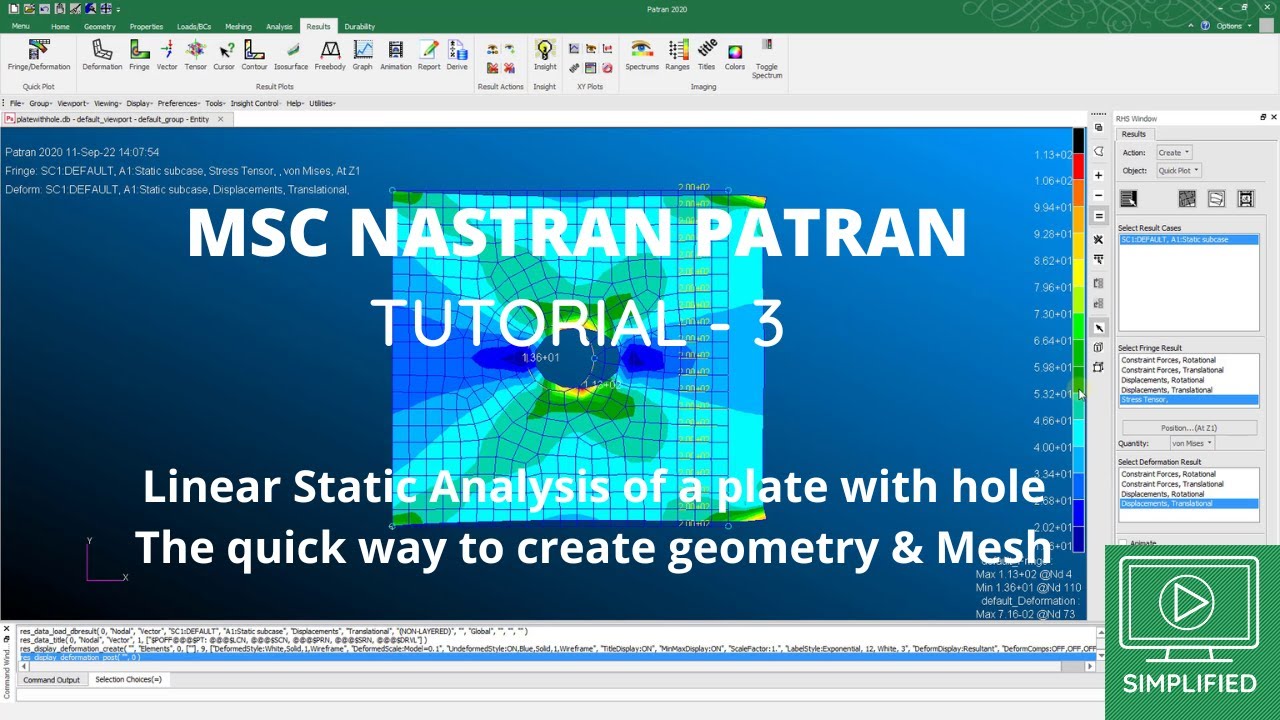Screen dimensions: 1280x720
Task: Close the platewithhole.db viewport tab
Action: (x=220, y=118)
